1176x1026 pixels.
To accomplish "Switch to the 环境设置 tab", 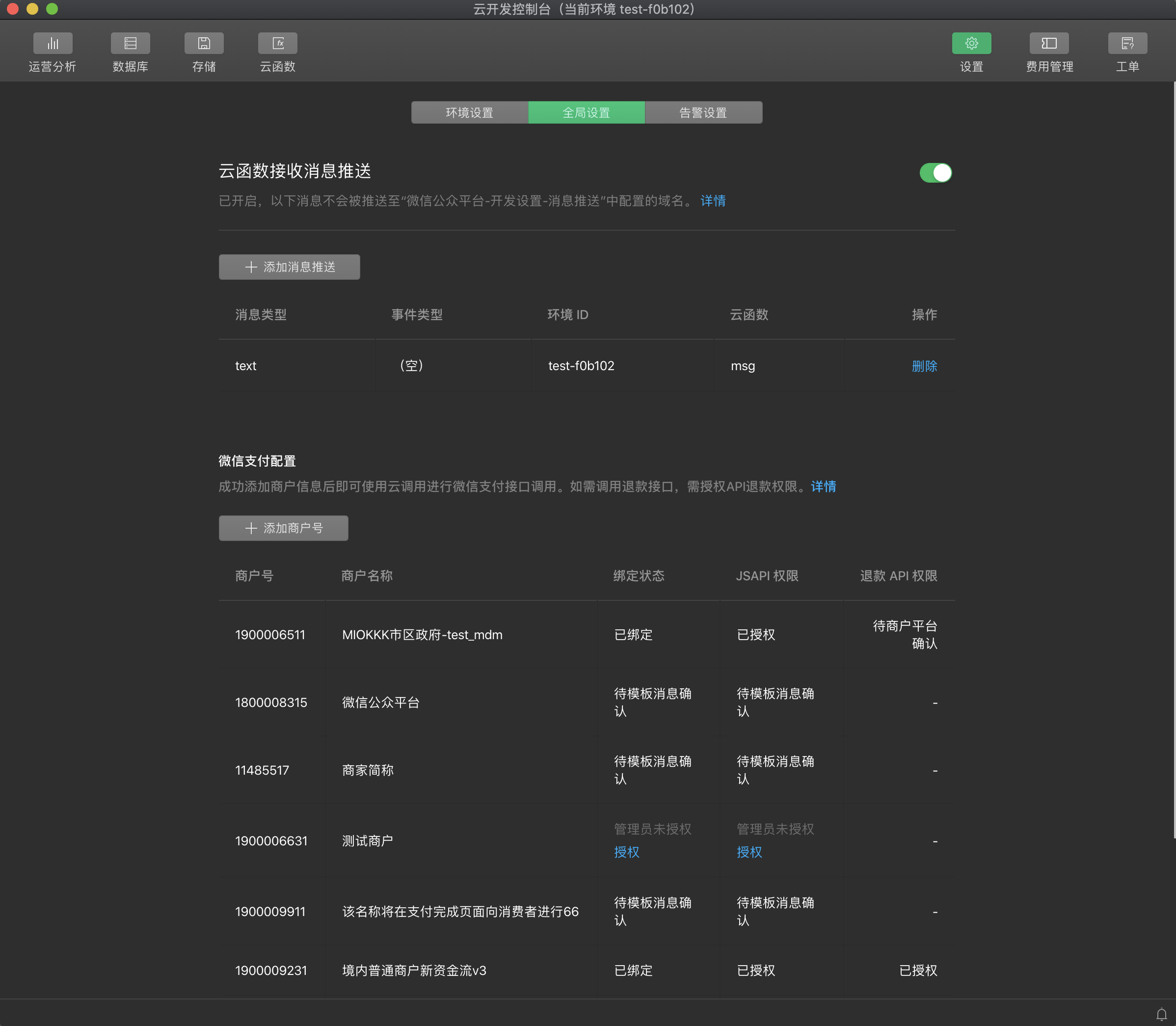I will coord(470,113).
